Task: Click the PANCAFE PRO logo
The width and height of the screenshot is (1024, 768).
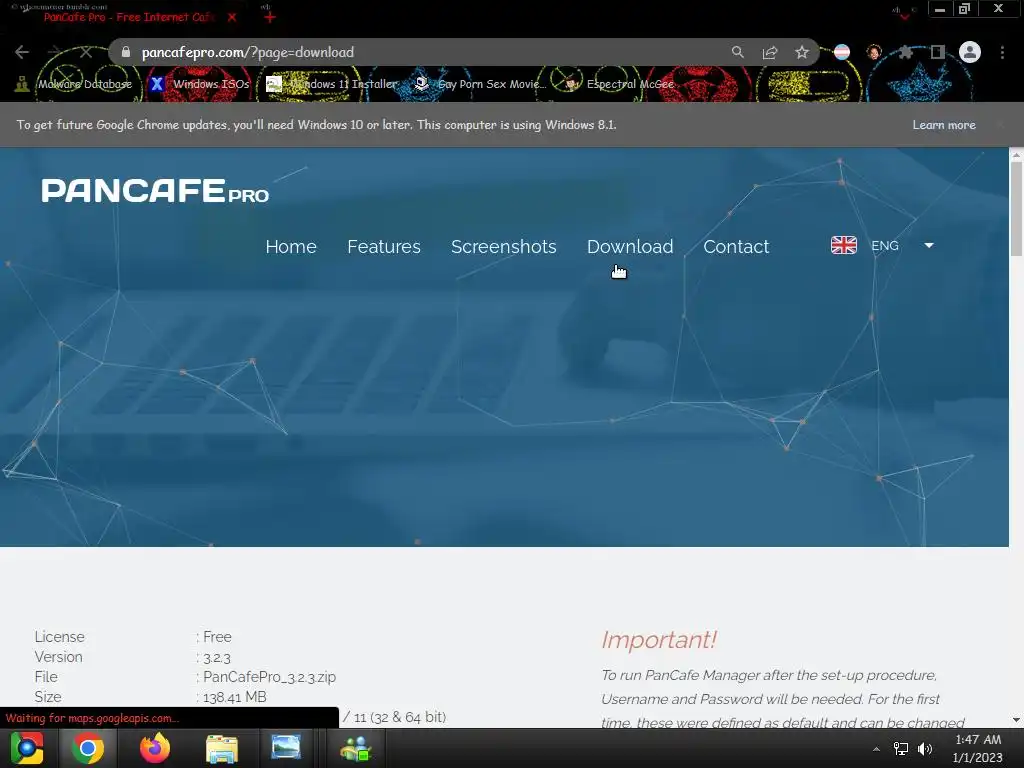Action: point(155,191)
